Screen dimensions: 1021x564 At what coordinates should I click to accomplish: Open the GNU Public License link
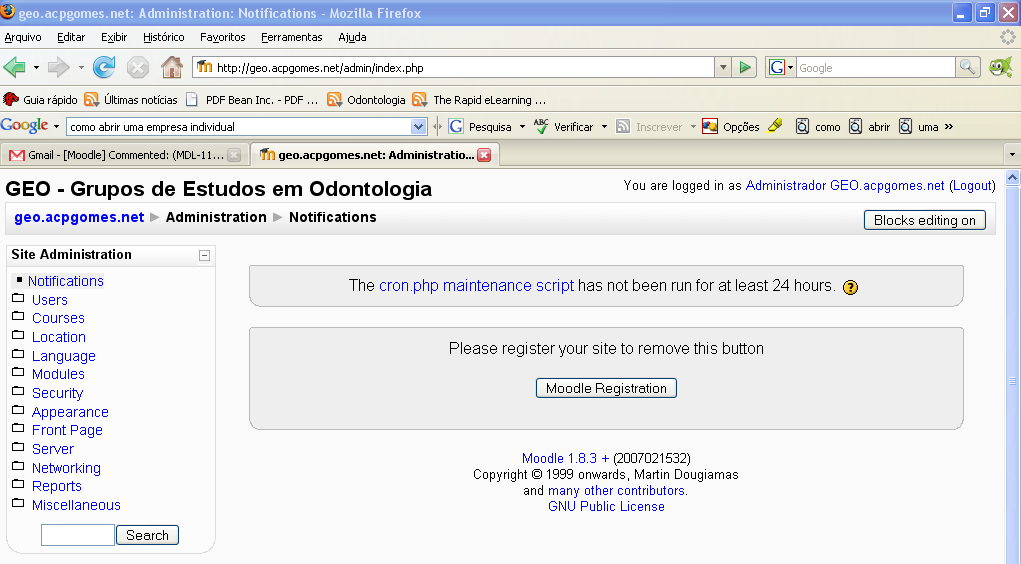606,507
